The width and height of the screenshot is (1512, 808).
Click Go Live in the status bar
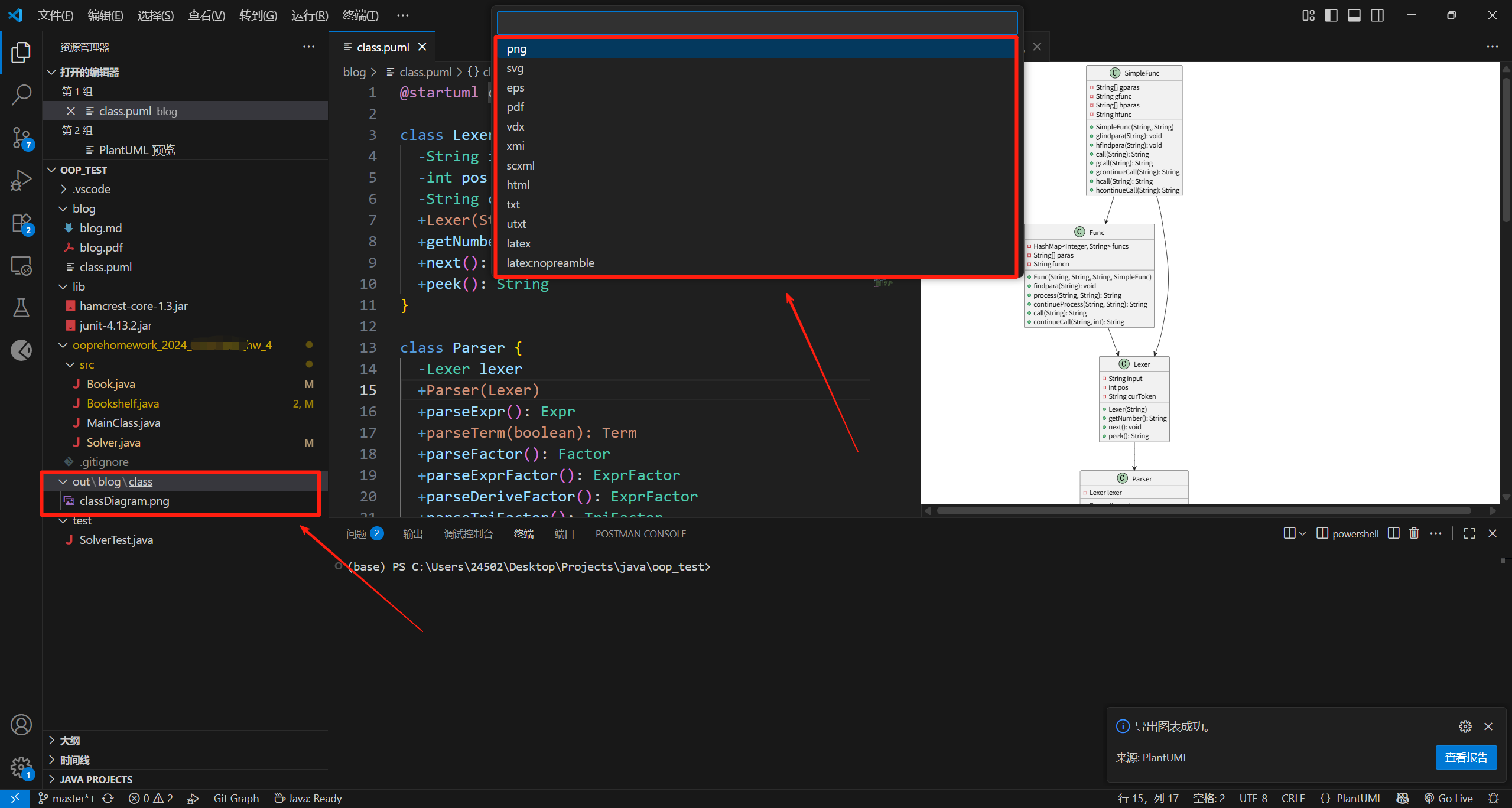pos(1448,799)
